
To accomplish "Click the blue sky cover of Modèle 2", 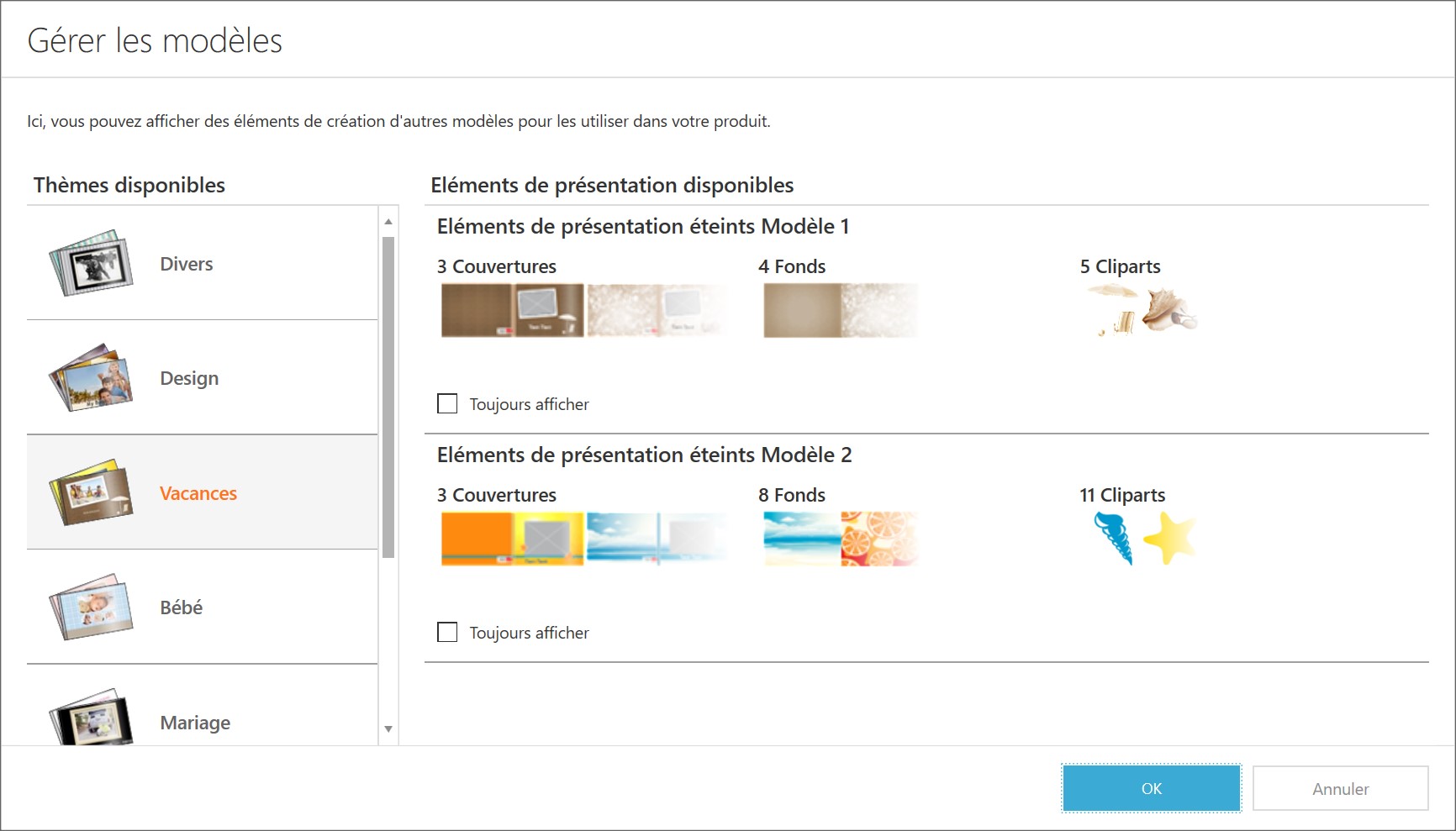I will coord(657,539).
